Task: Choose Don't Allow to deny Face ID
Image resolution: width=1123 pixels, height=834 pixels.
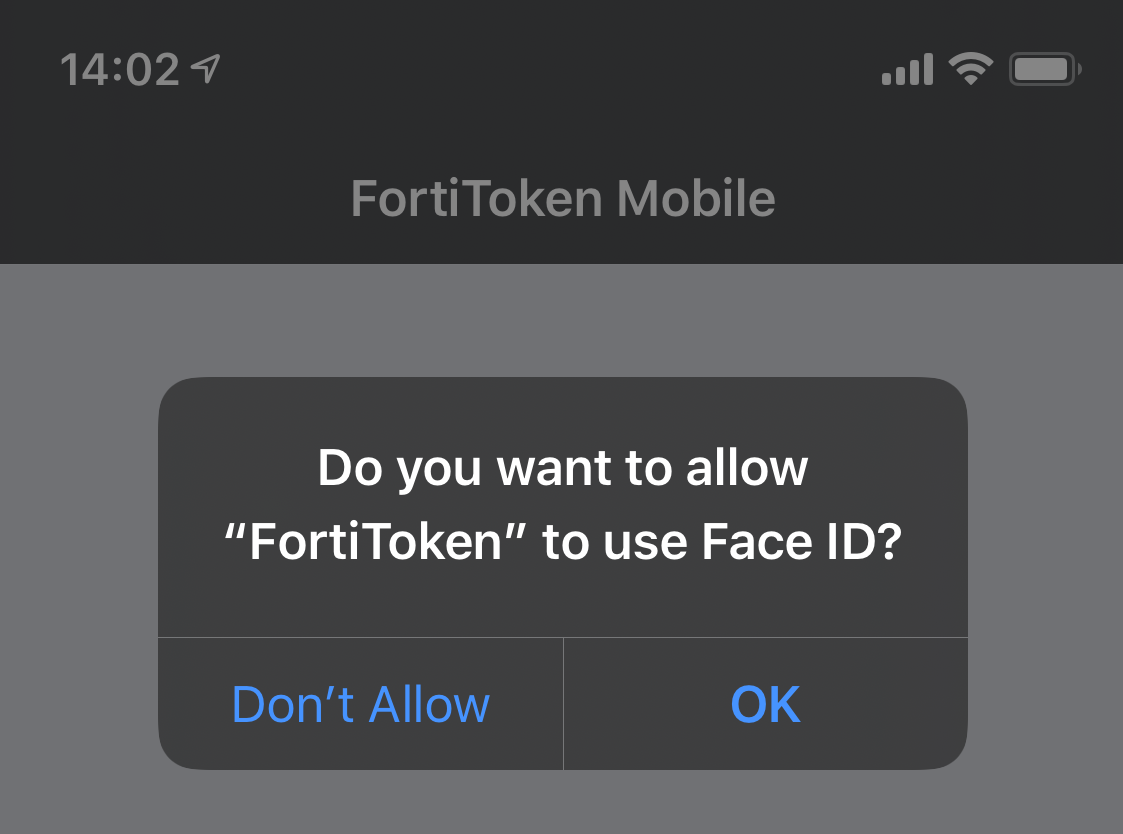Action: point(360,704)
